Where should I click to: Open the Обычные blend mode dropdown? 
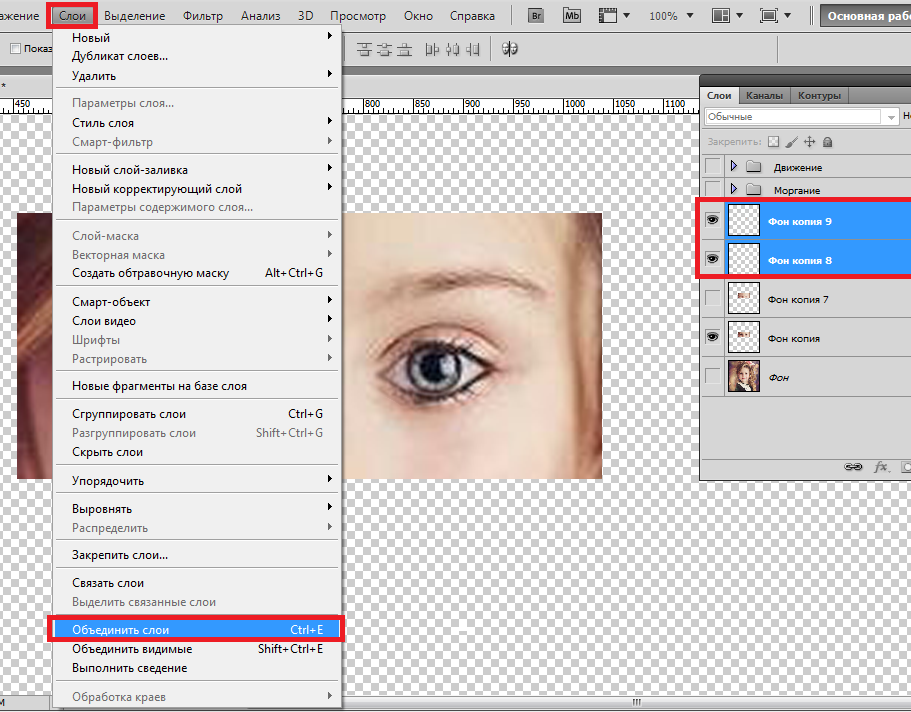(x=890, y=117)
